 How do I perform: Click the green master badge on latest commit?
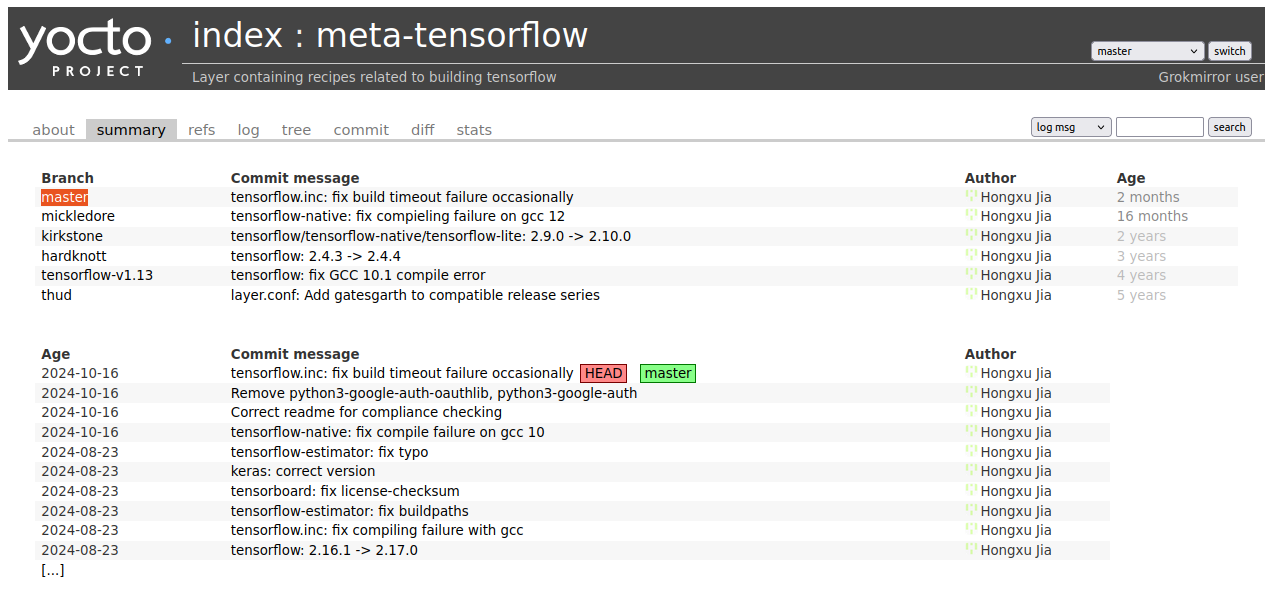tap(667, 373)
